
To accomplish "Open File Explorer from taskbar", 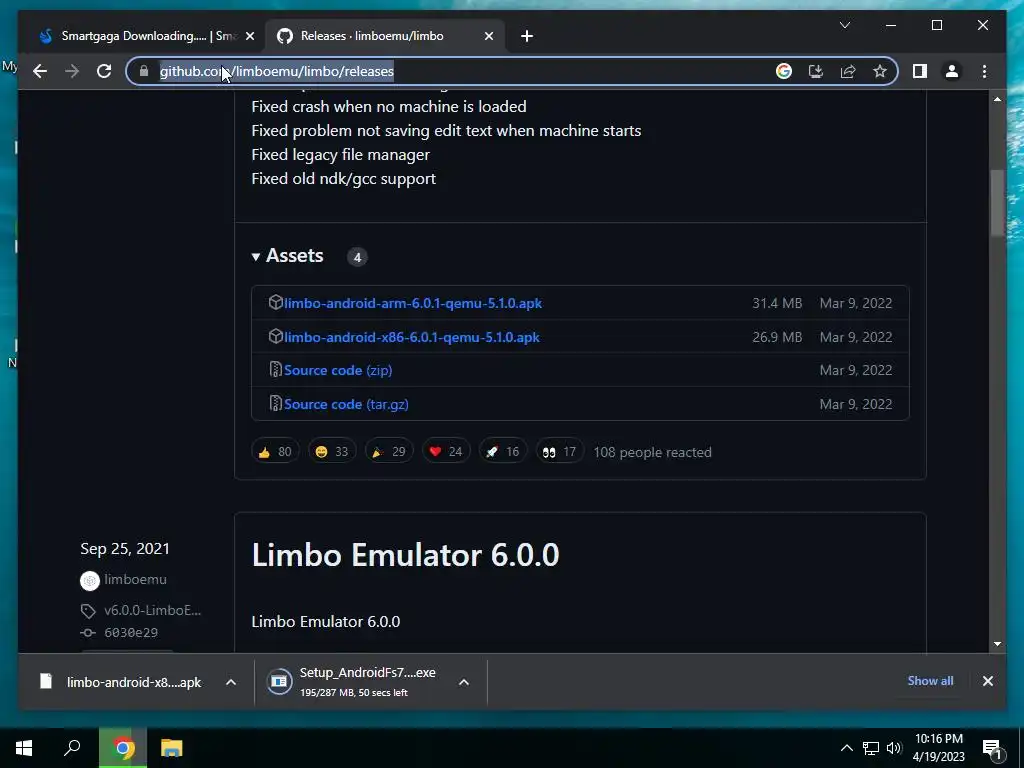I will point(171,748).
